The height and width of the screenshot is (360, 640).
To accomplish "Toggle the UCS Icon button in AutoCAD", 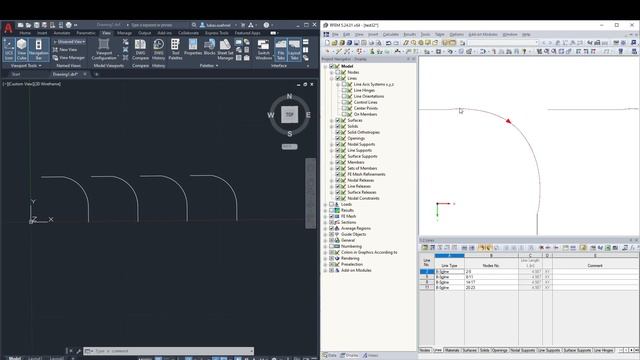I will [9, 49].
